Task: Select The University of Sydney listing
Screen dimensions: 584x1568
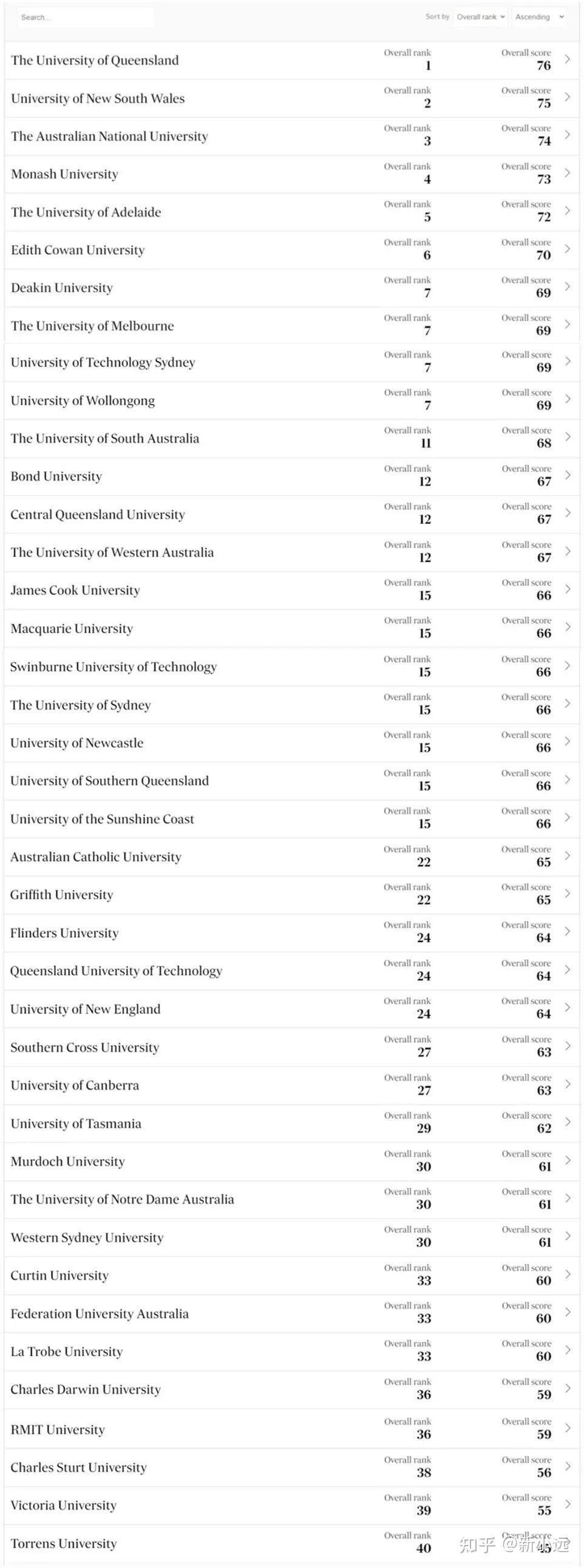Action: pyautogui.click(x=80, y=705)
